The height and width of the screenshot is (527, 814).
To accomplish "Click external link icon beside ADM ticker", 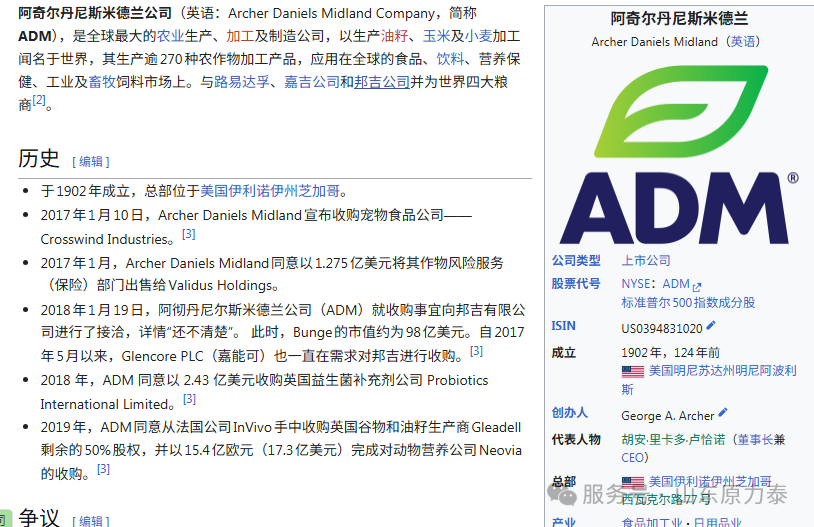I will click(x=697, y=286).
